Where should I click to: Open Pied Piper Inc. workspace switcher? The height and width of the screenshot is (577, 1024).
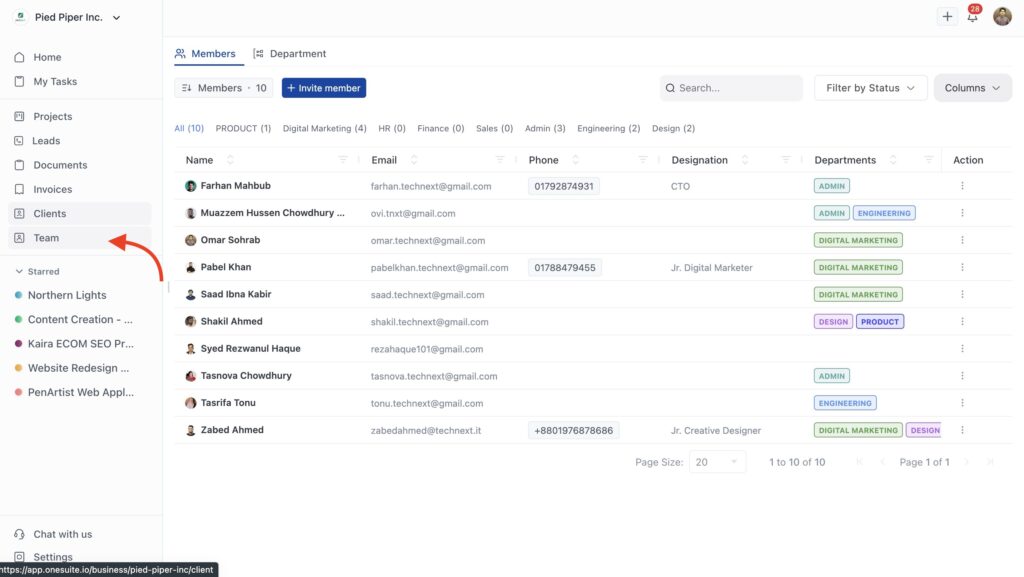pyautogui.click(x=70, y=17)
